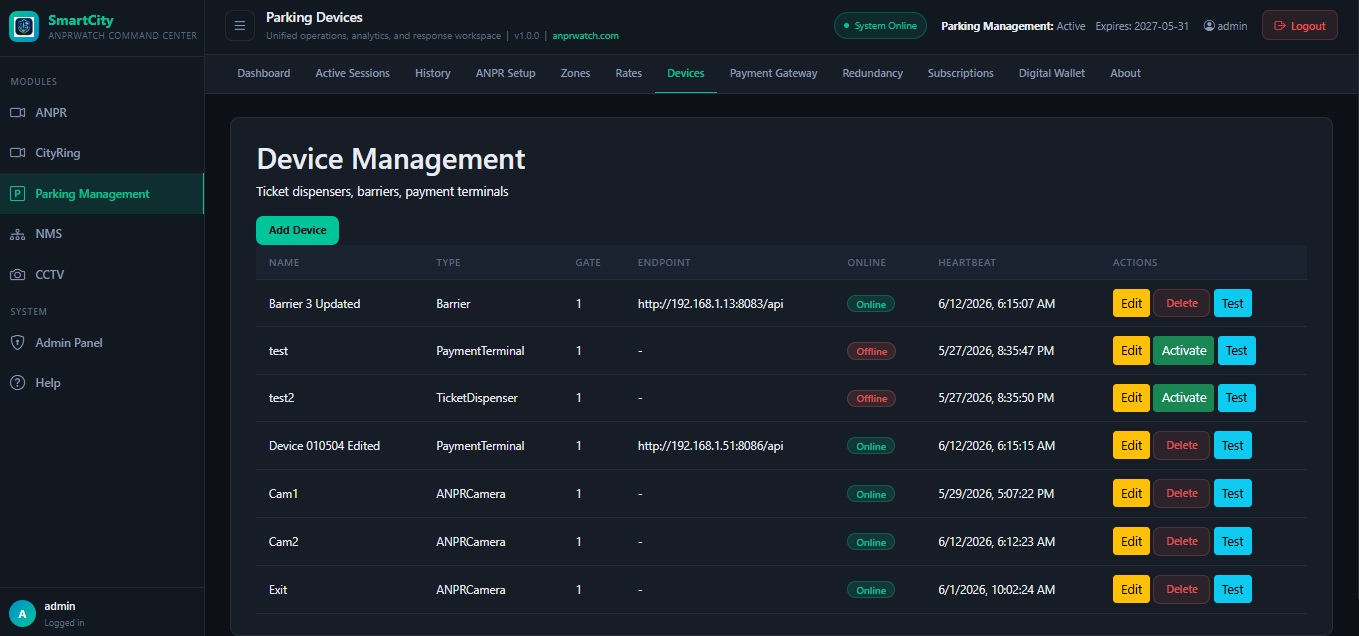Click the Online badge for Barrier 3 Updated
1359x636 pixels.
(x=871, y=304)
